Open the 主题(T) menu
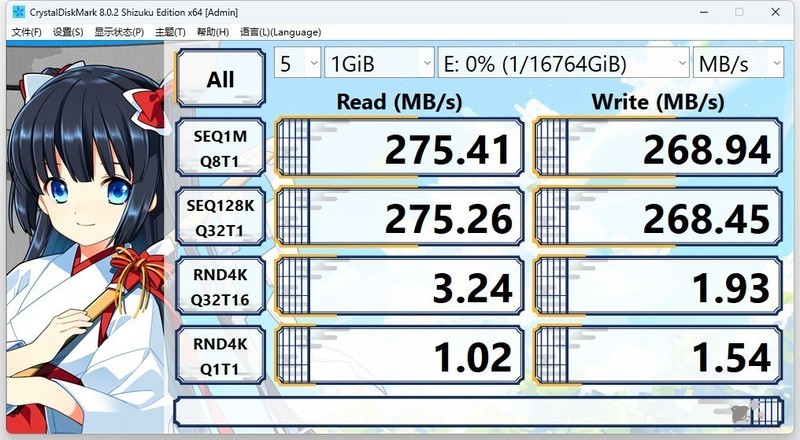The image size is (800, 440). click(170, 32)
